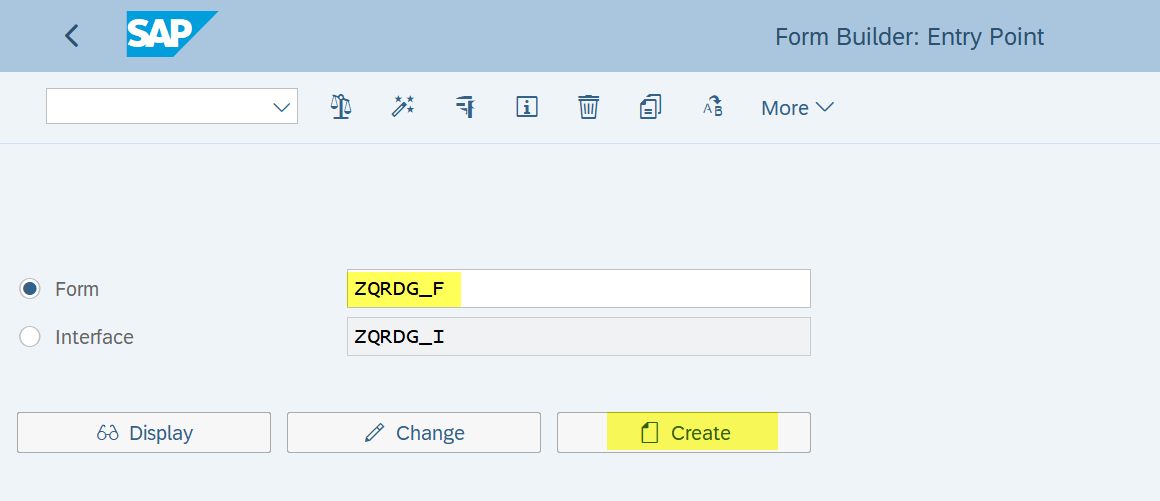Click the Form Builder: Entry Point title
Viewport: 1160px width, 501px height.
click(909, 37)
